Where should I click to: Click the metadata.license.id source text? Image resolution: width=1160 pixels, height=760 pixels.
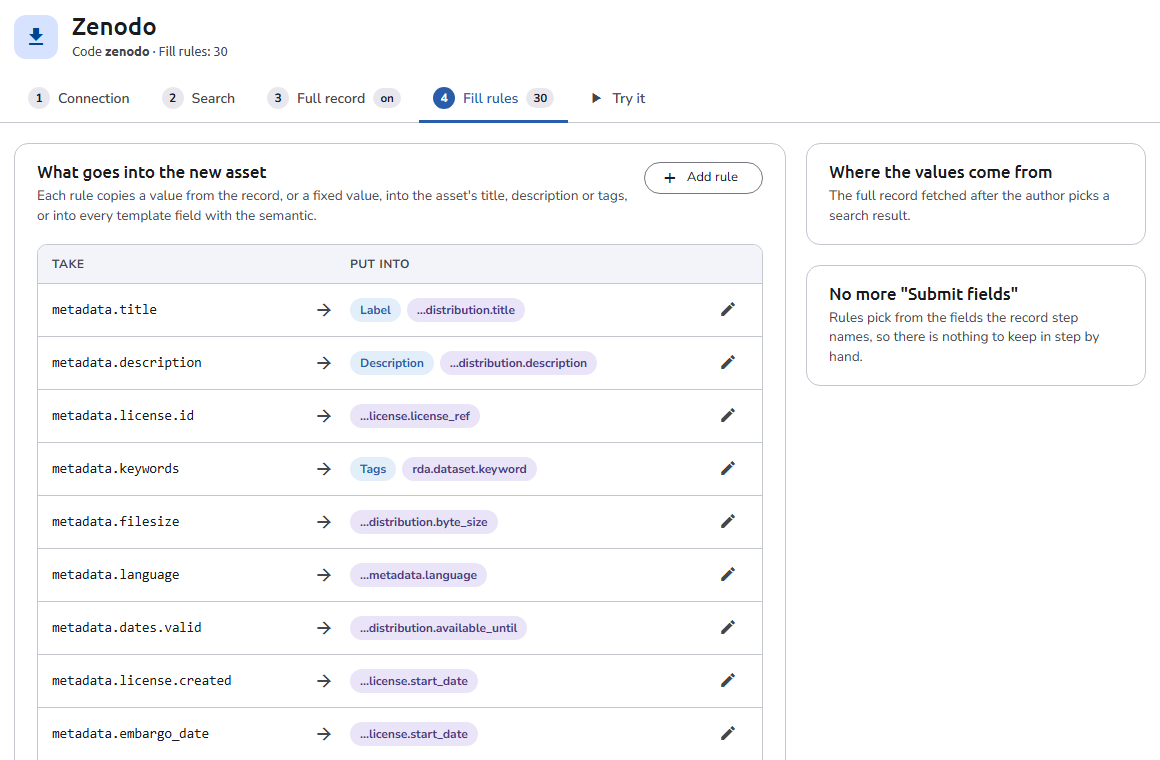(x=123, y=415)
